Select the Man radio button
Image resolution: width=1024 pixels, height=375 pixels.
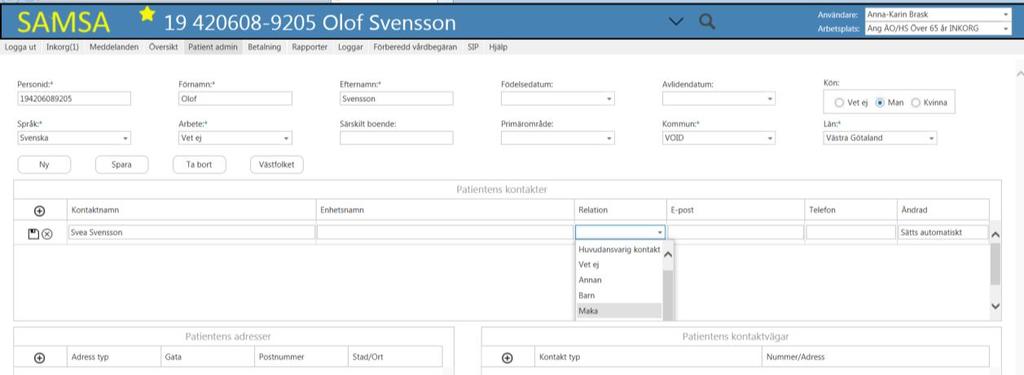tap(880, 103)
